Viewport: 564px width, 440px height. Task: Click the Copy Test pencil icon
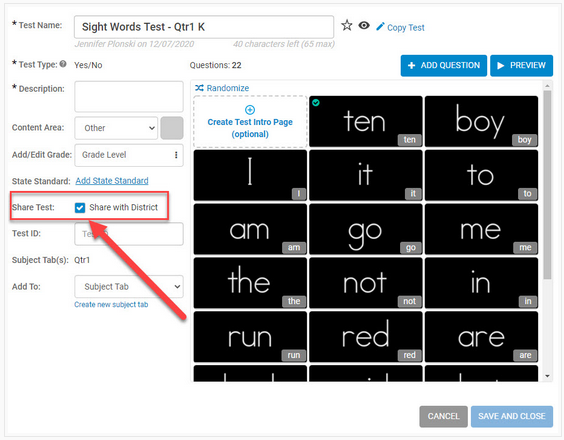click(380, 27)
